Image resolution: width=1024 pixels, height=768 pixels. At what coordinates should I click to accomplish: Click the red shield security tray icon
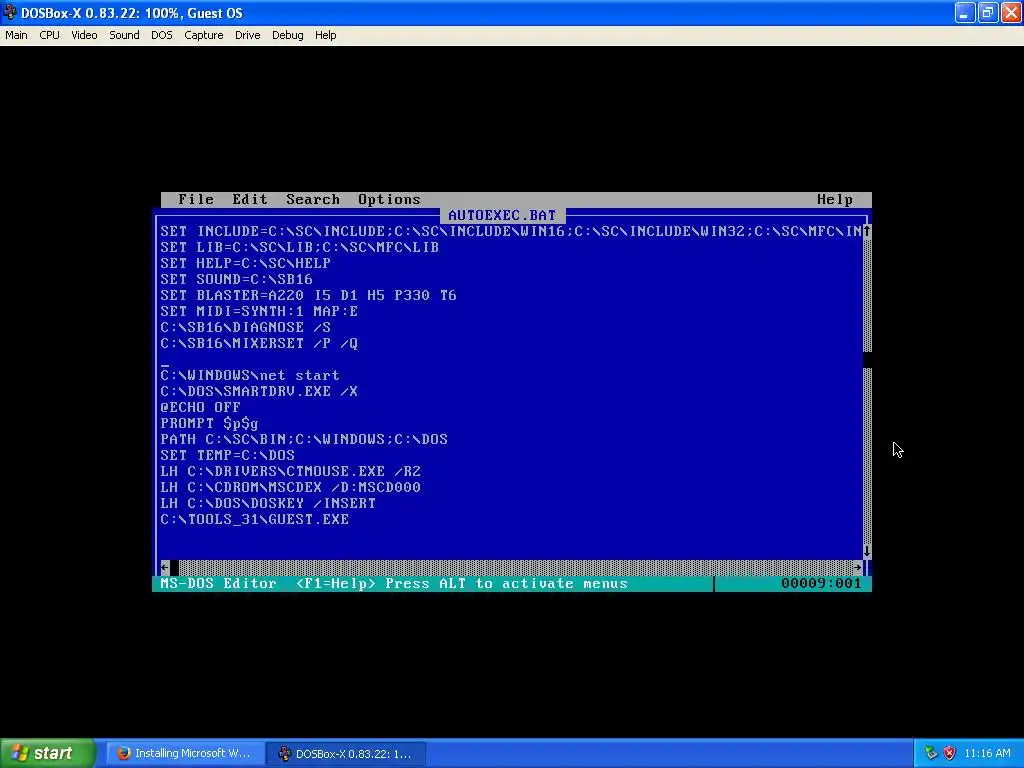coord(949,754)
